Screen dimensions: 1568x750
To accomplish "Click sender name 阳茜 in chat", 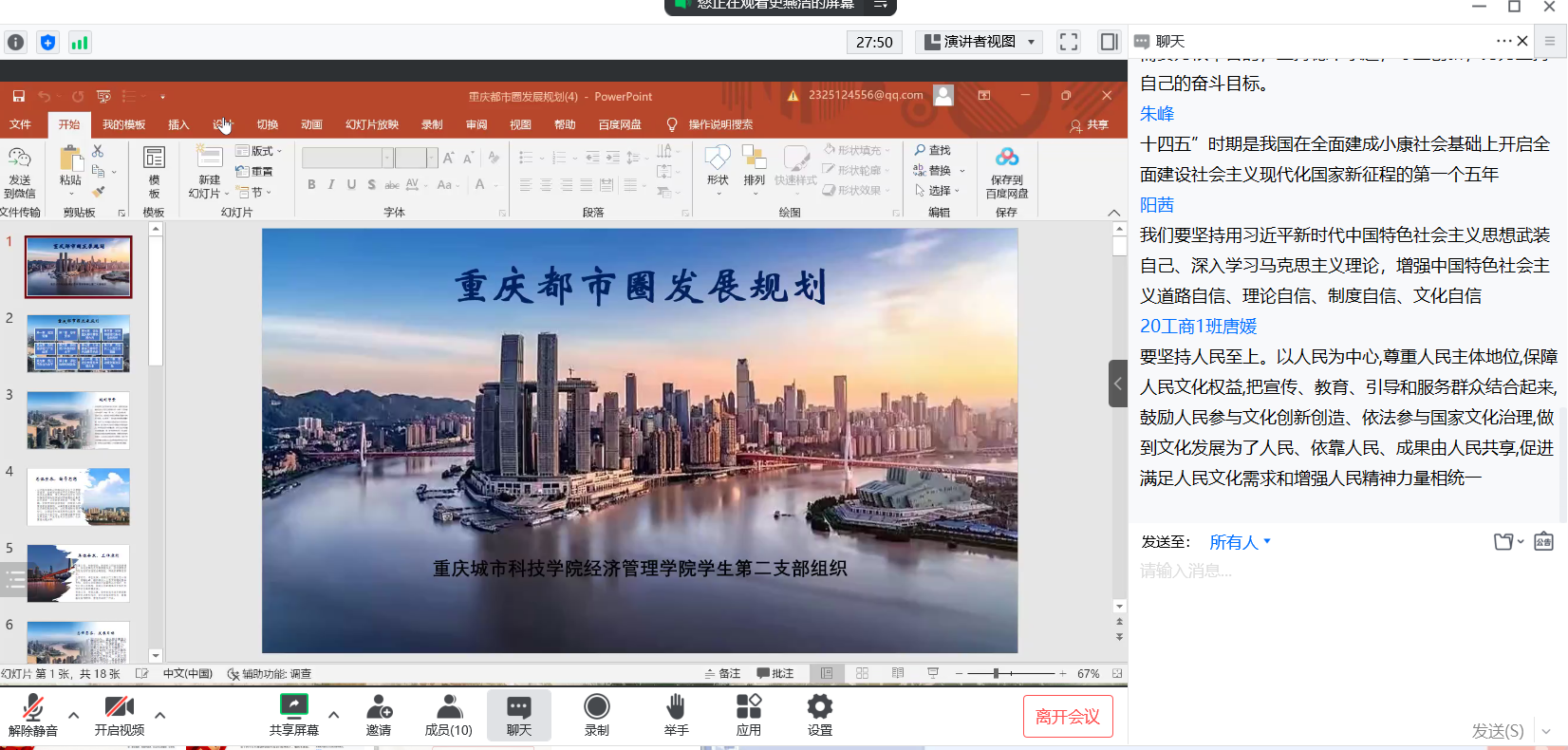I will (1157, 205).
